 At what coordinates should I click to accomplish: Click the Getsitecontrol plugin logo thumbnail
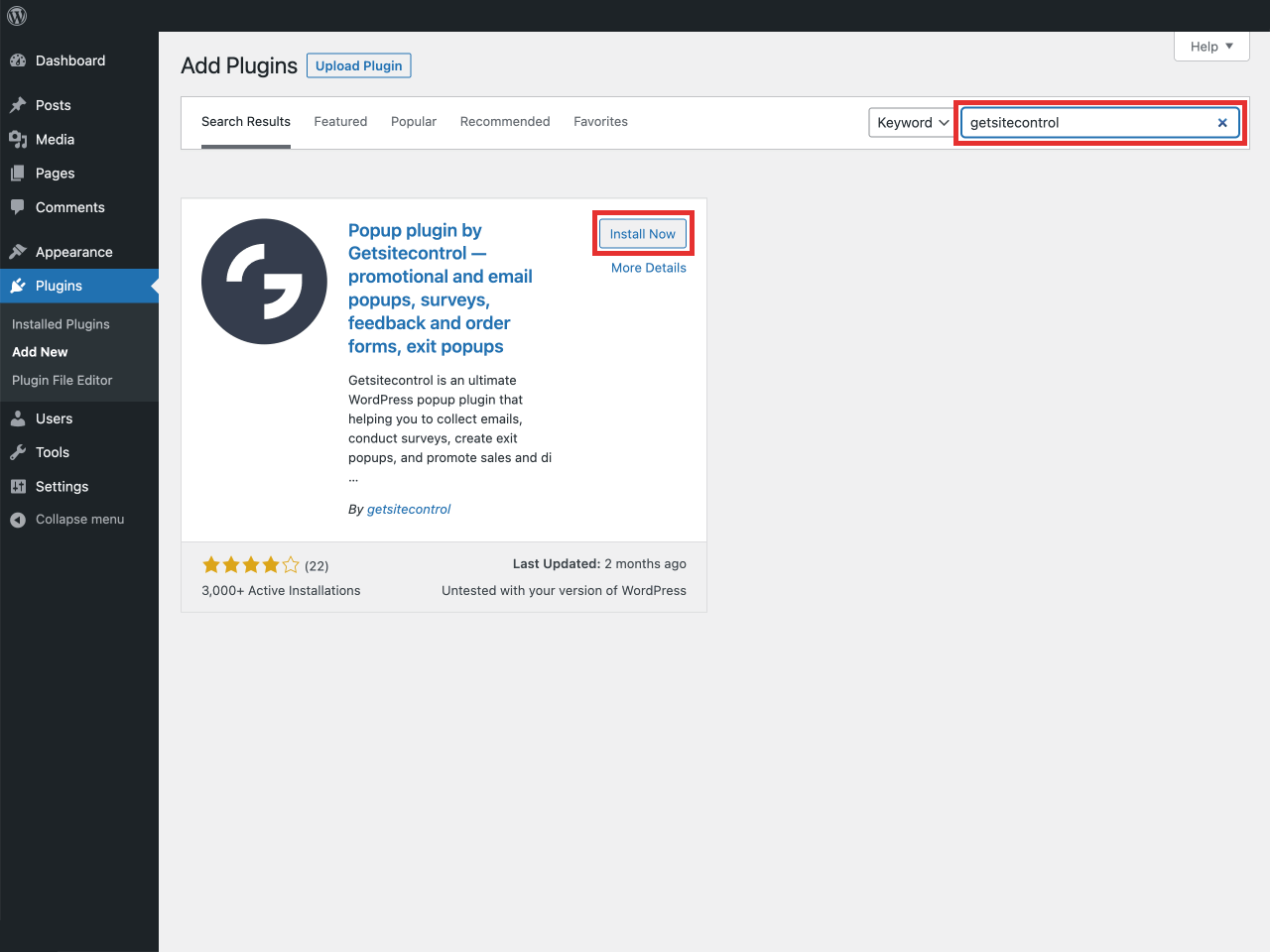pyautogui.click(x=264, y=282)
